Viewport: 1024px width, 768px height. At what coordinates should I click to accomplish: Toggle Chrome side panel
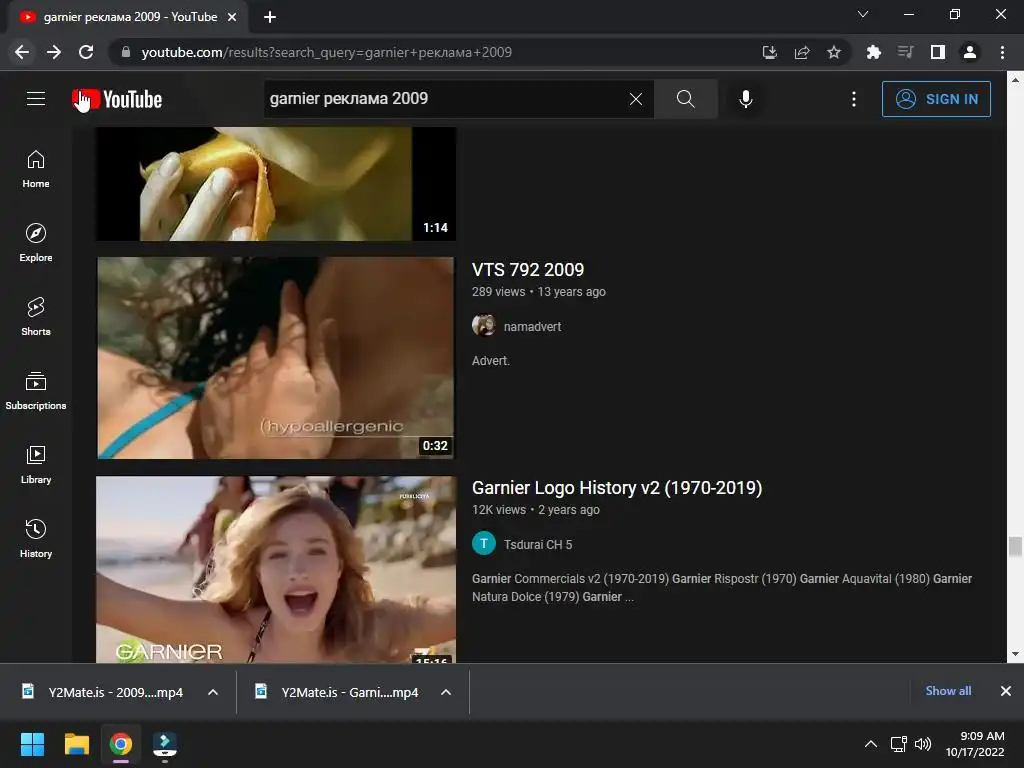point(938,52)
